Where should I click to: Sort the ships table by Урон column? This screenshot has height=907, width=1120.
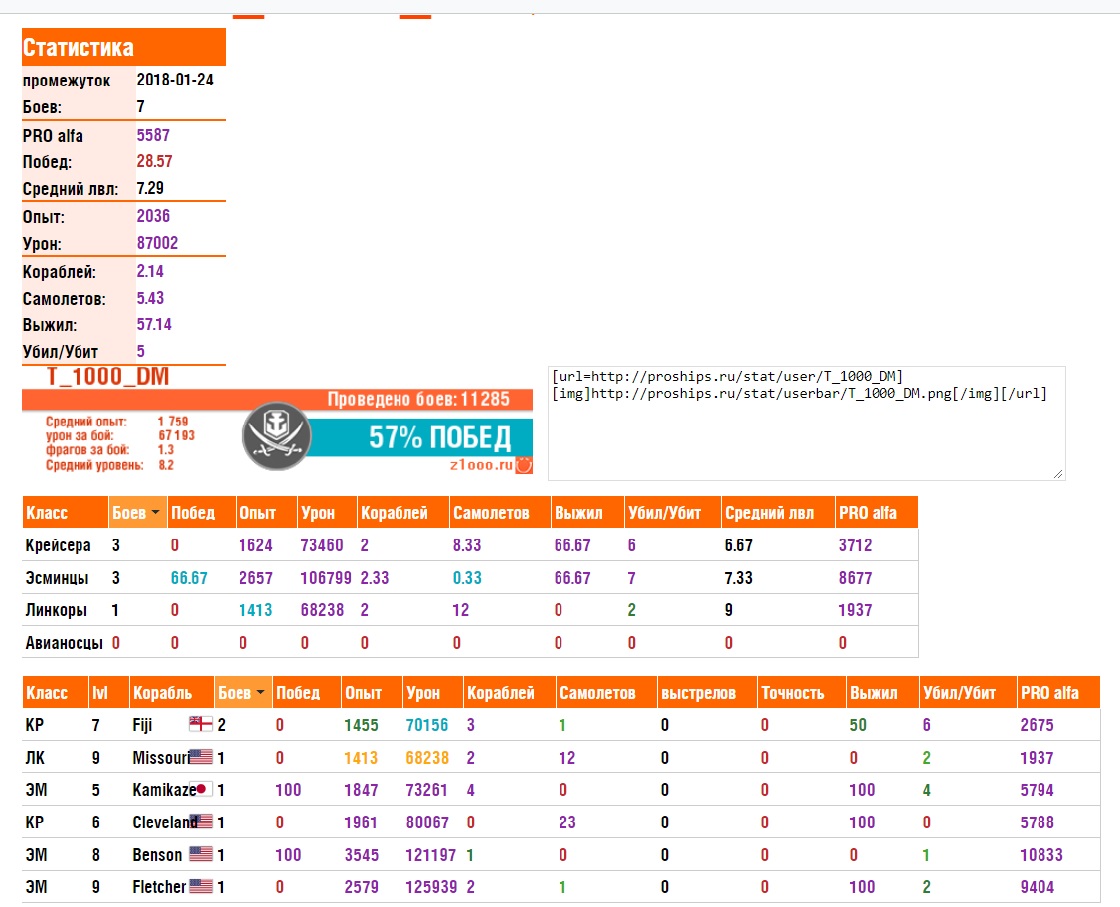tap(433, 693)
